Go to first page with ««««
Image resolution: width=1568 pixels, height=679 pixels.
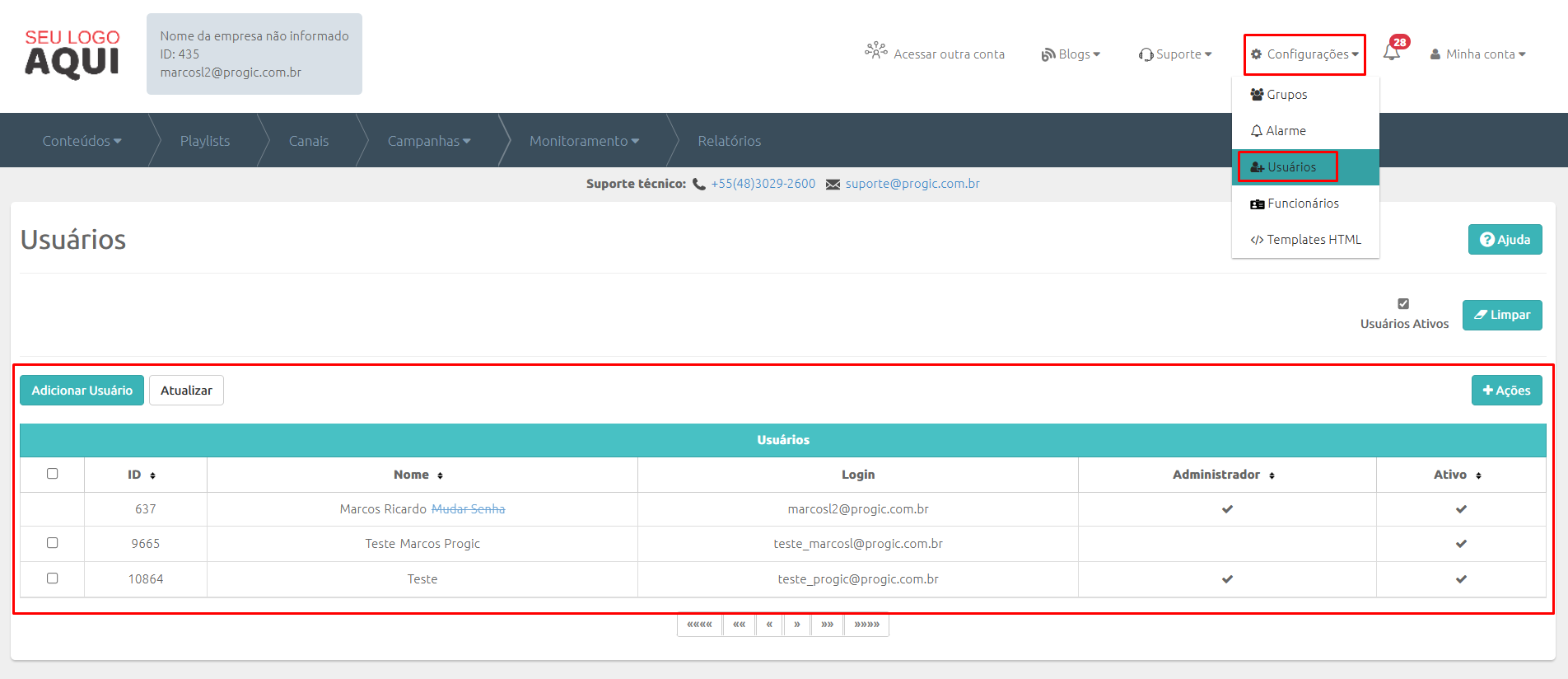[x=700, y=625]
